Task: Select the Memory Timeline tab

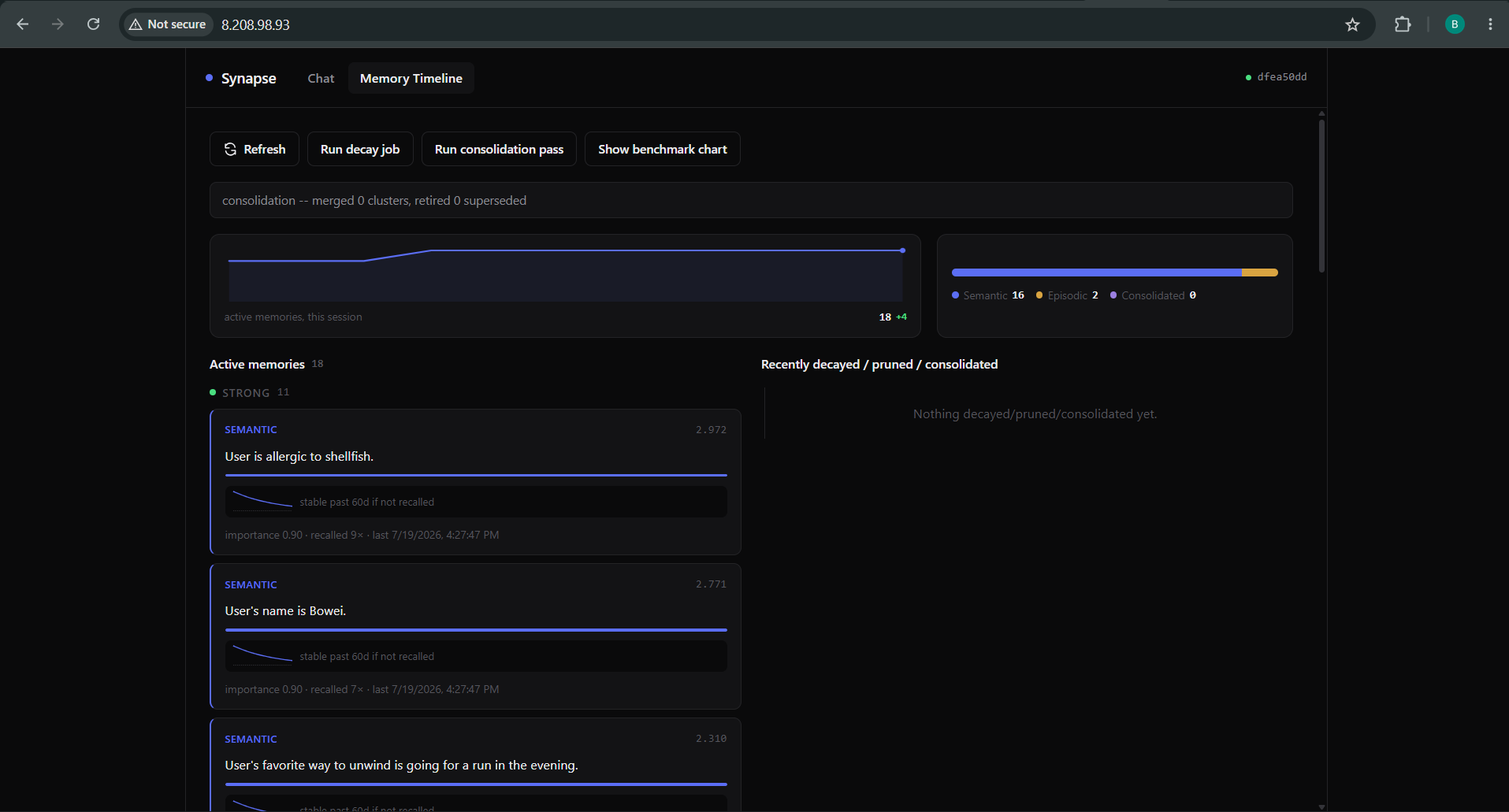Action: coord(411,78)
